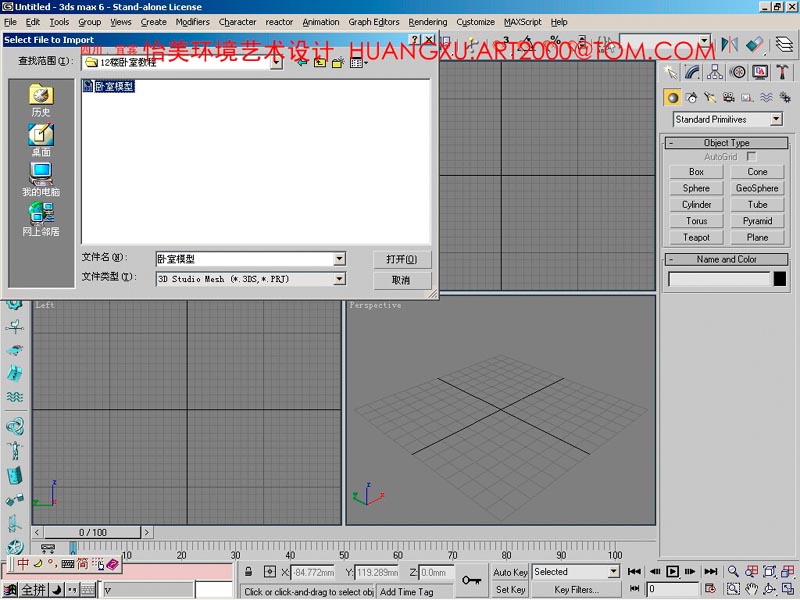Click the Min/Max viewport toggle
The width and height of the screenshot is (800, 600).
pyautogui.click(x=787, y=589)
